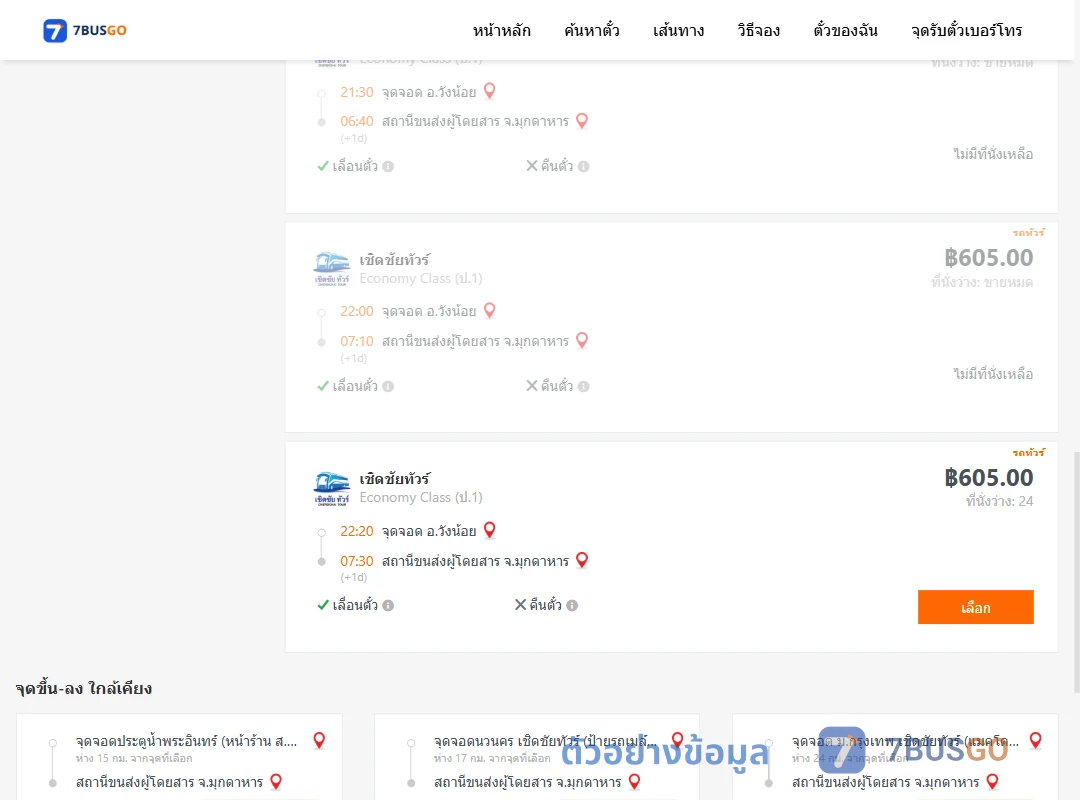The width and height of the screenshot is (1080, 800).
Task: Open ตั๋วของฉัน page
Action: click(845, 30)
